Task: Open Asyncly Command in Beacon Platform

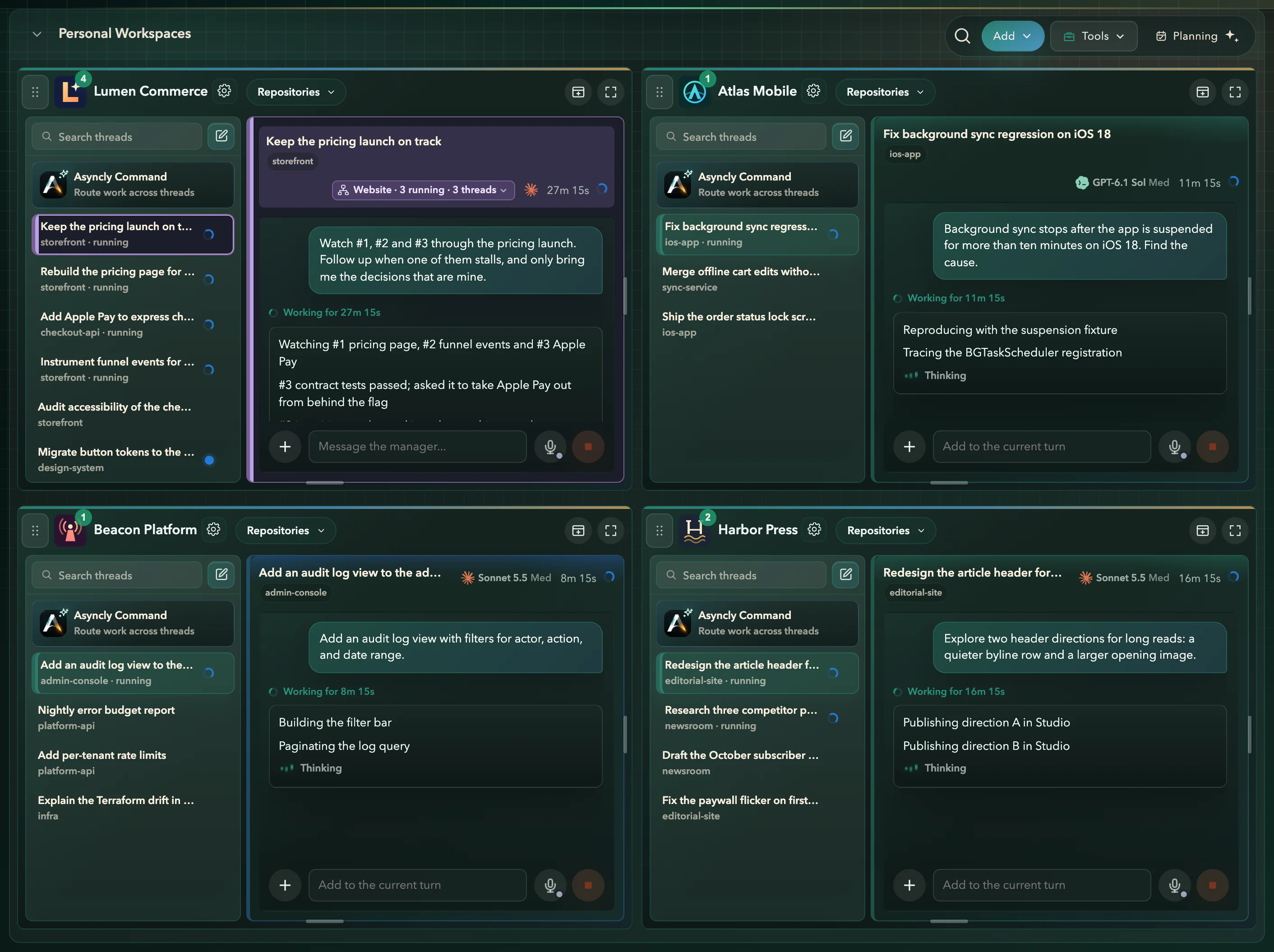Action: coord(133,623)
